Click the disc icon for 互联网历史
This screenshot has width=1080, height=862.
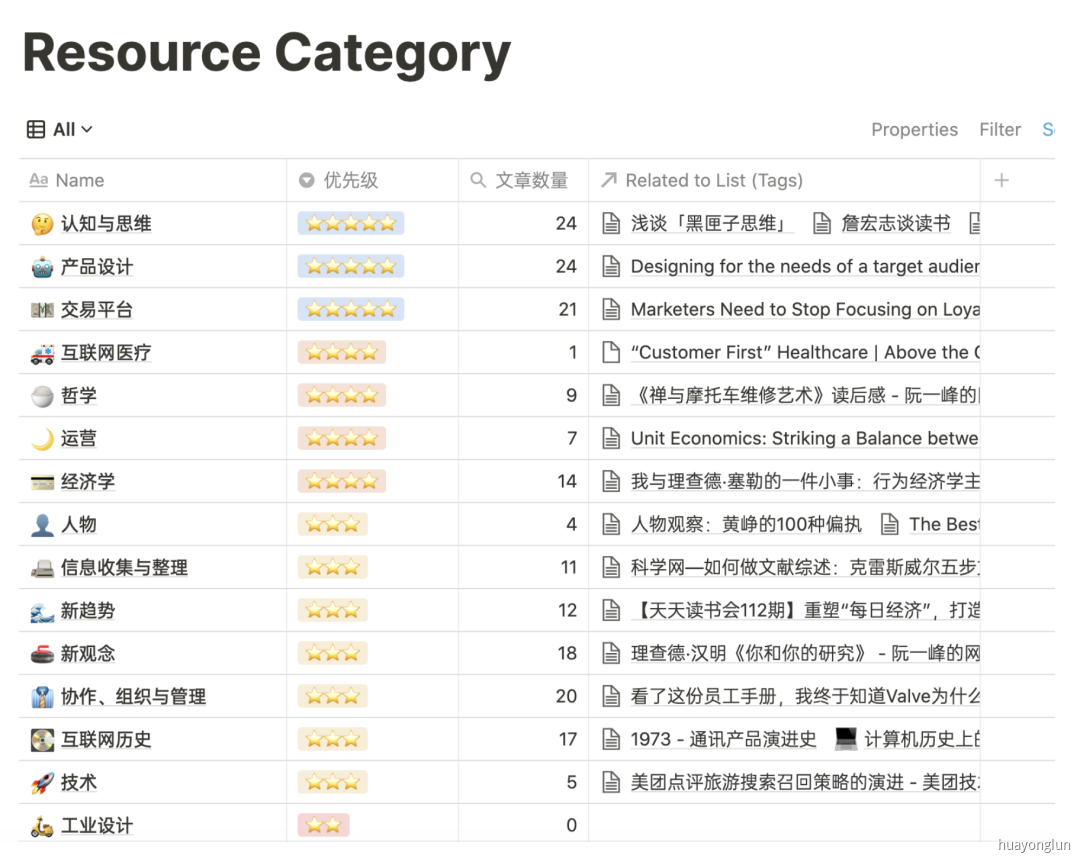(x=42, y=740)
